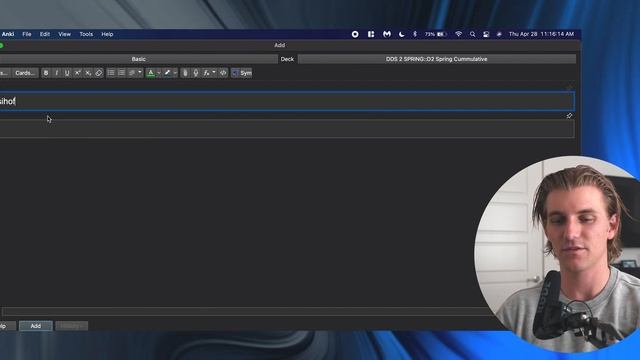Open the History button

click(x=71, y=326)
